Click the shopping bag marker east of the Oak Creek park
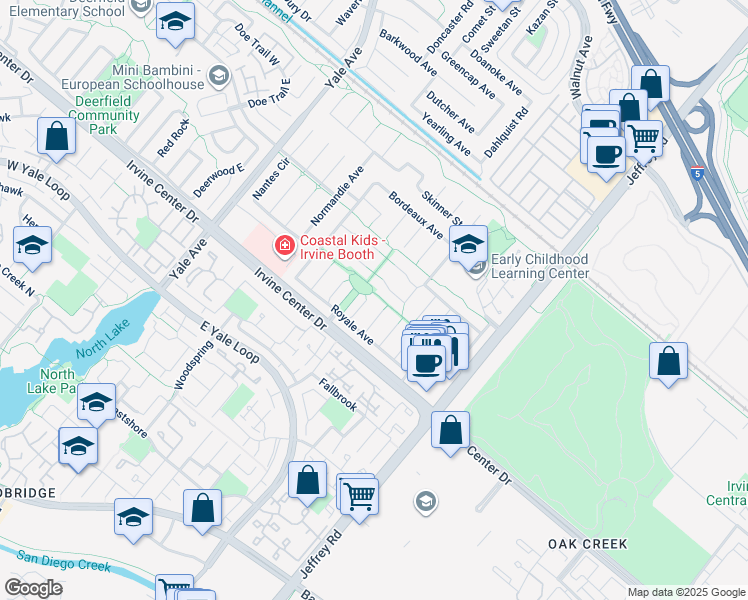The width and height of the screenshot is (748, 600). point(668,362)
